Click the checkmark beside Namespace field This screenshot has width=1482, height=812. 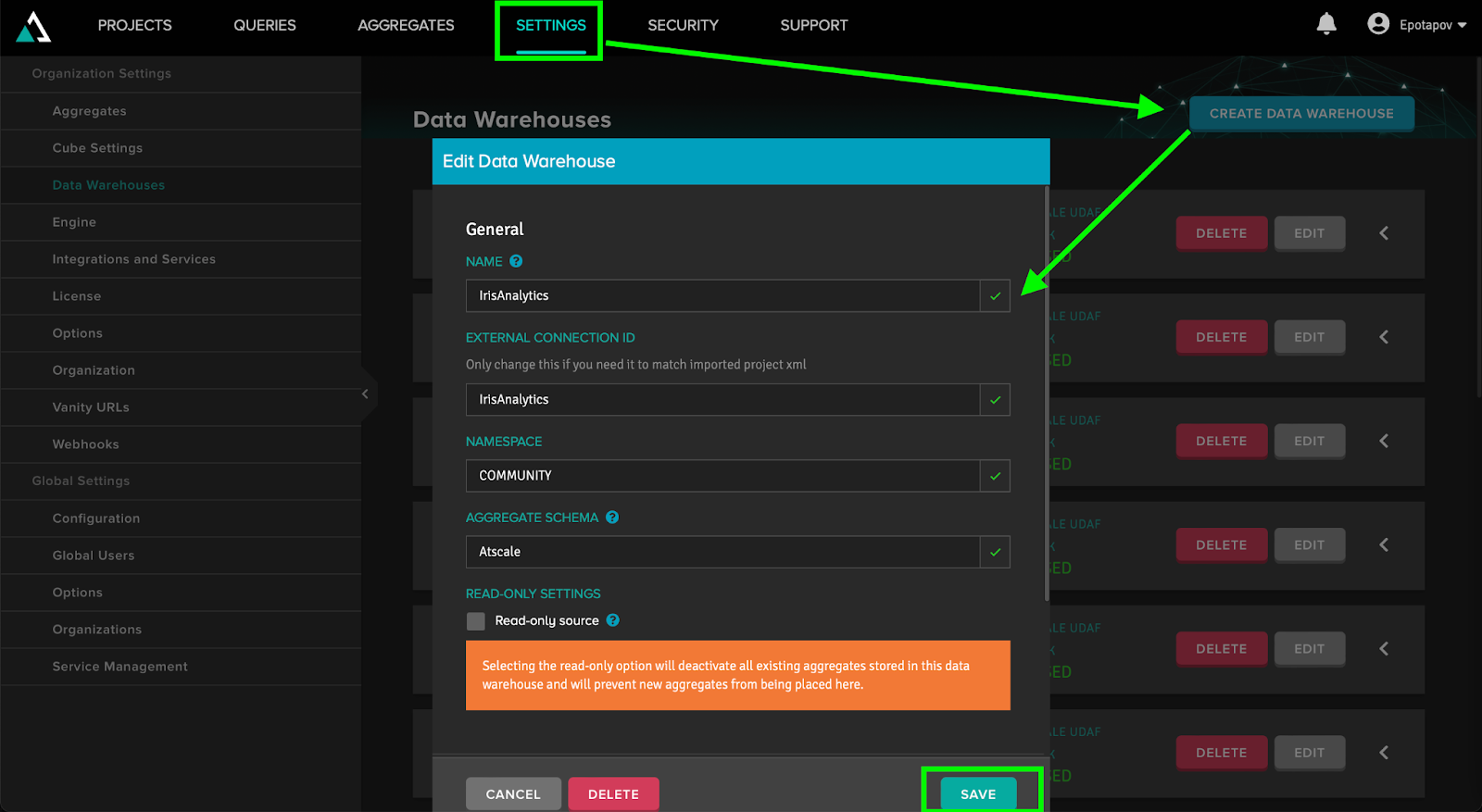coord(995,476)
